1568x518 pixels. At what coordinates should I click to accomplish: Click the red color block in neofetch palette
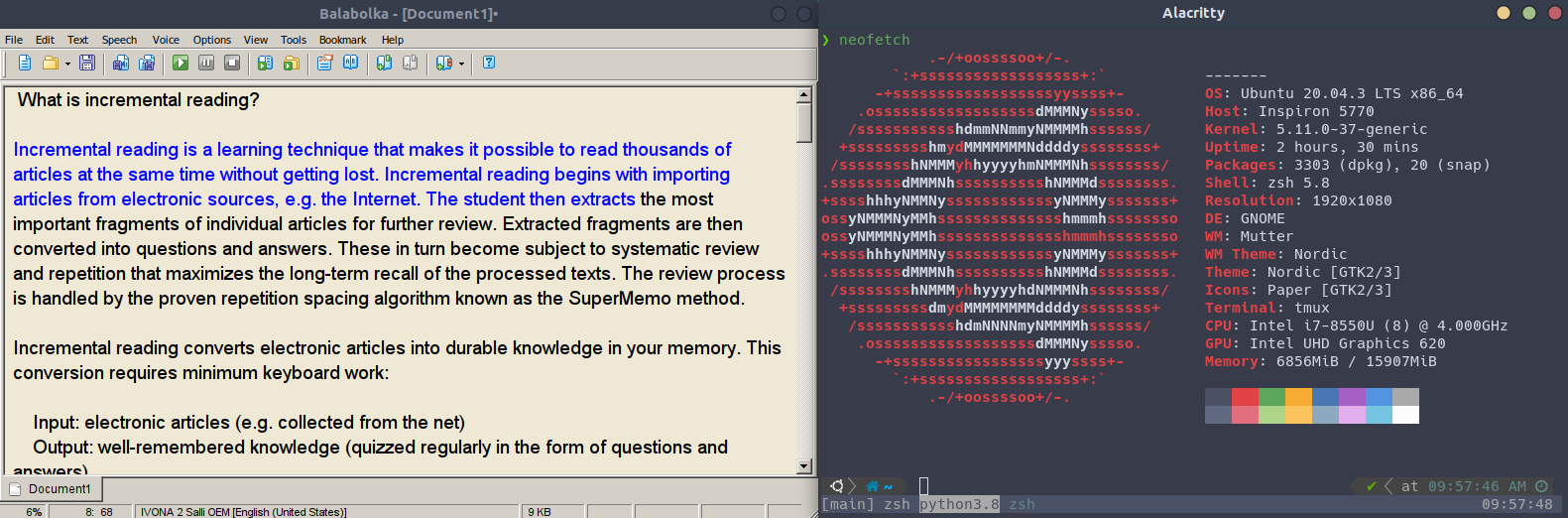(1245, 397)
